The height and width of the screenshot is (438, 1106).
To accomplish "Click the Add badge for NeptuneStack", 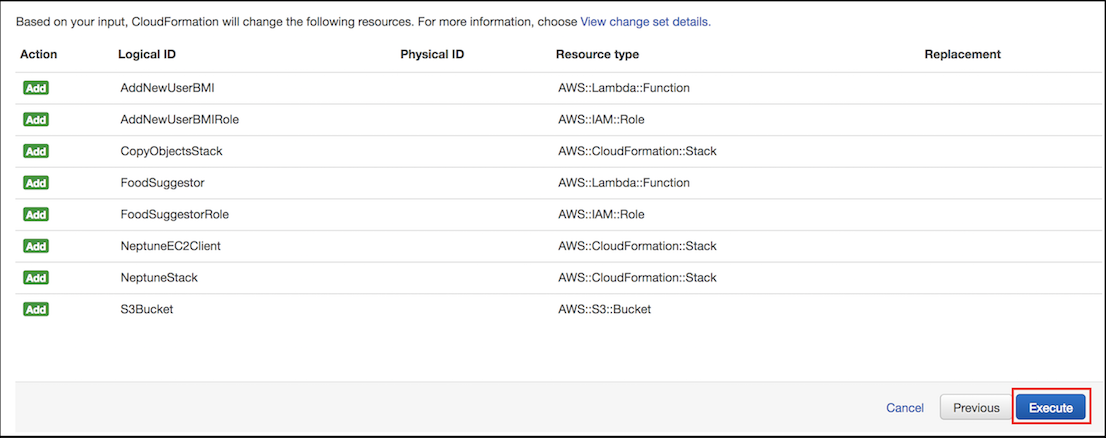I will click(x=36, y=278).
